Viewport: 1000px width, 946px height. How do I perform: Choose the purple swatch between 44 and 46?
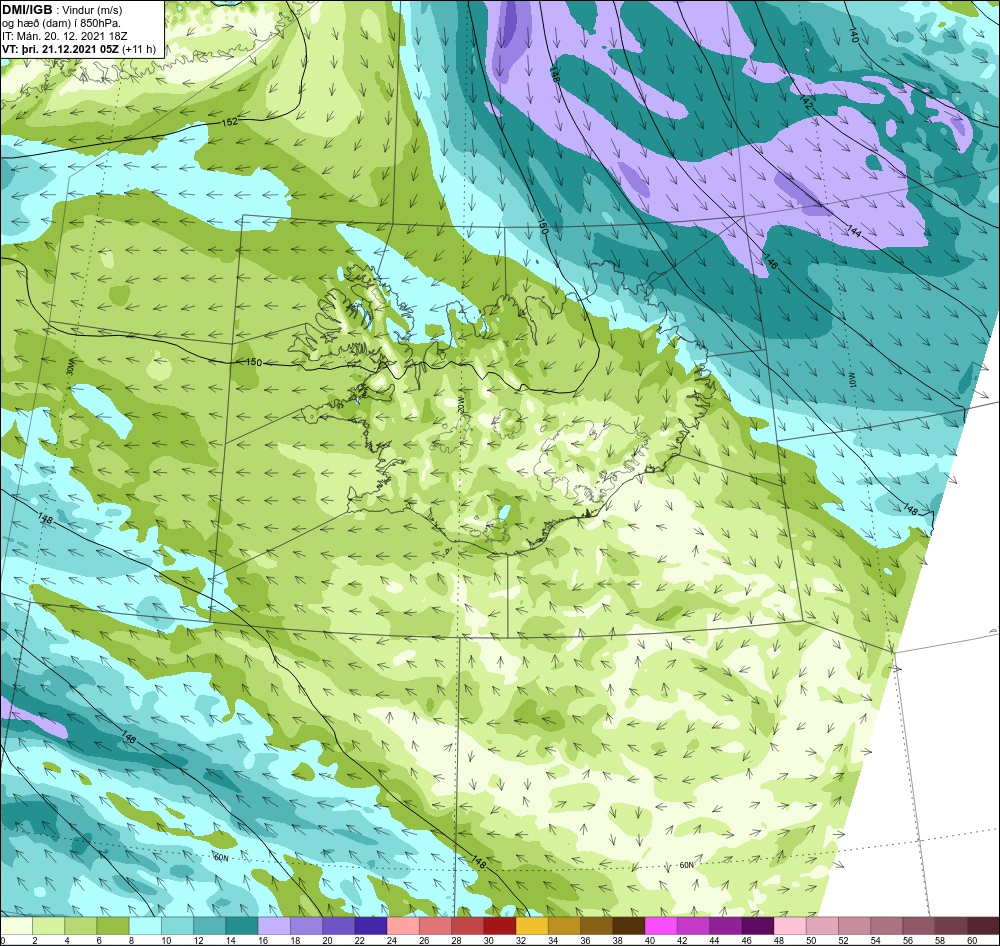(x=725, y=926)
